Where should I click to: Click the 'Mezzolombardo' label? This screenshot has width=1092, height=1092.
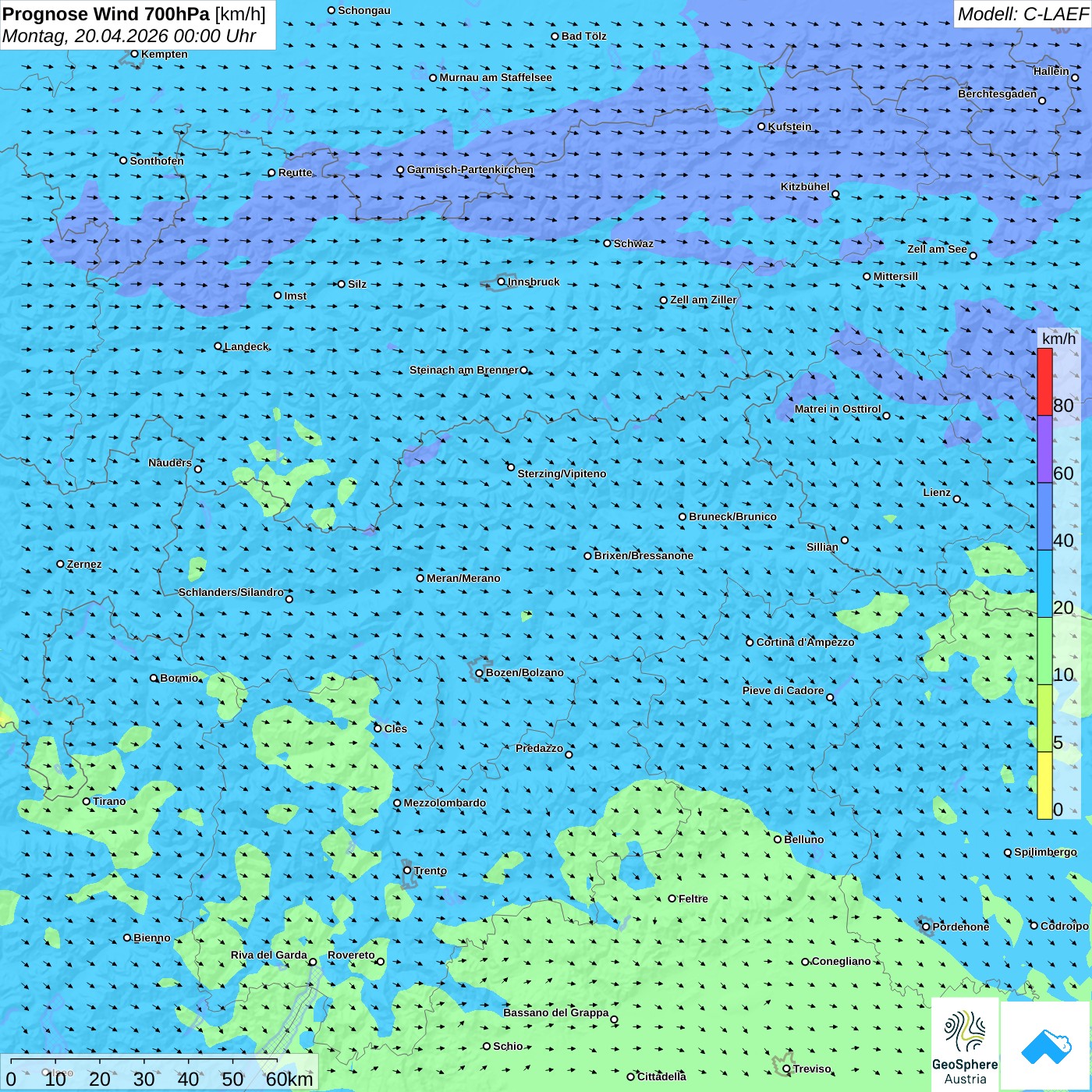[x=445, y=803]
